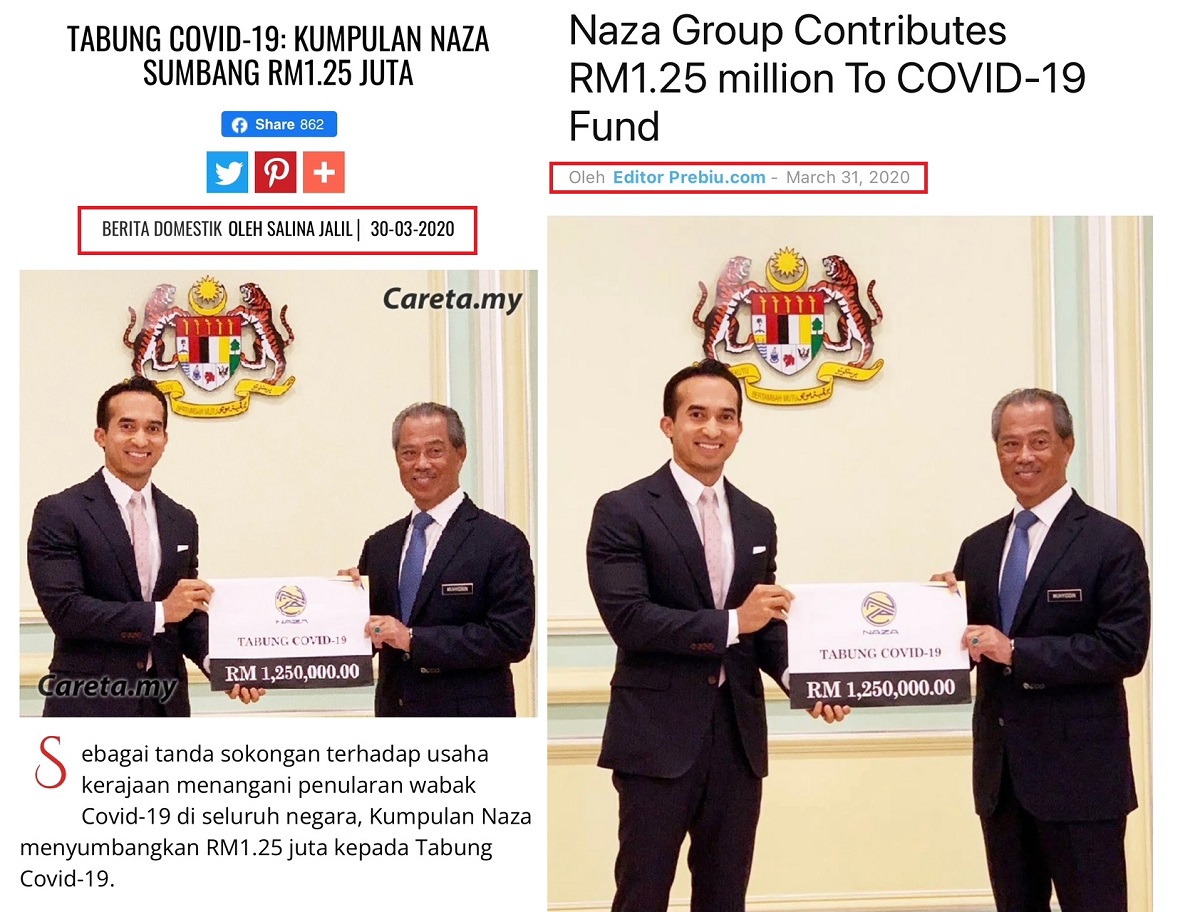Click the top-right Careta.my watermark on the photo
The height and width of the screenshot is (912, 1200).
[x=452, y=297]
